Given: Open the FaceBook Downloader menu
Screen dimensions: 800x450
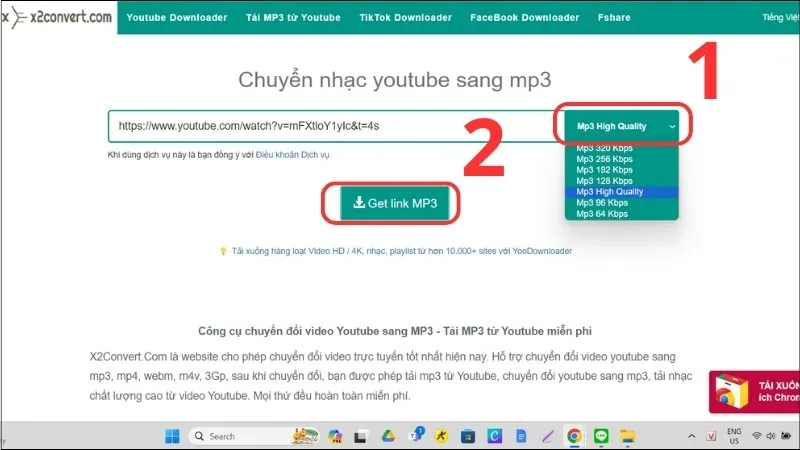Looking at the screenshot, I should pos(524,17).
